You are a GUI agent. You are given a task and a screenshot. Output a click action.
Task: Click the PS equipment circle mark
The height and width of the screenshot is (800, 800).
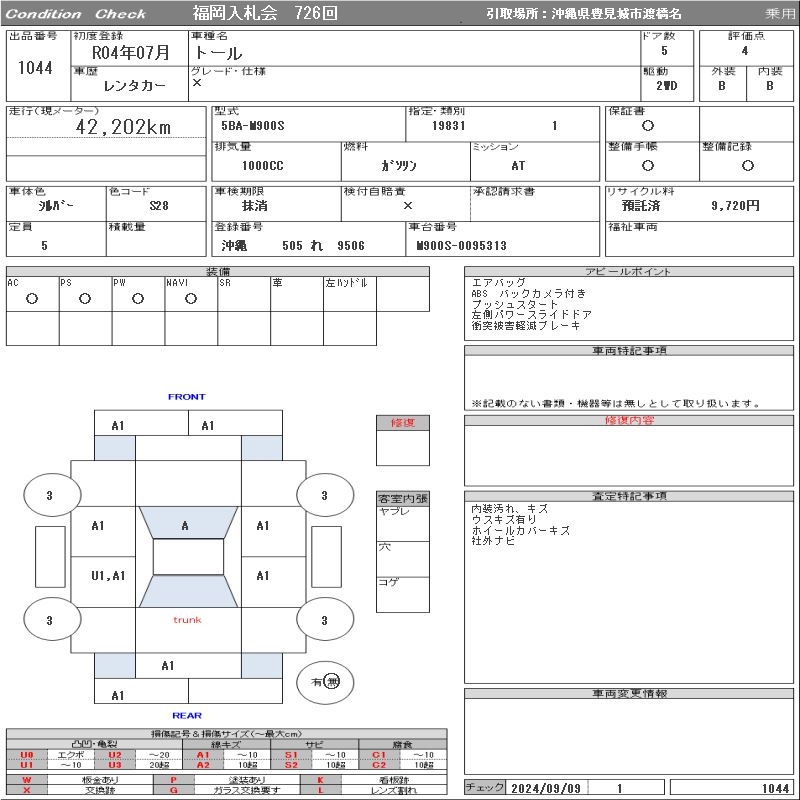click(x=85, y=299)
